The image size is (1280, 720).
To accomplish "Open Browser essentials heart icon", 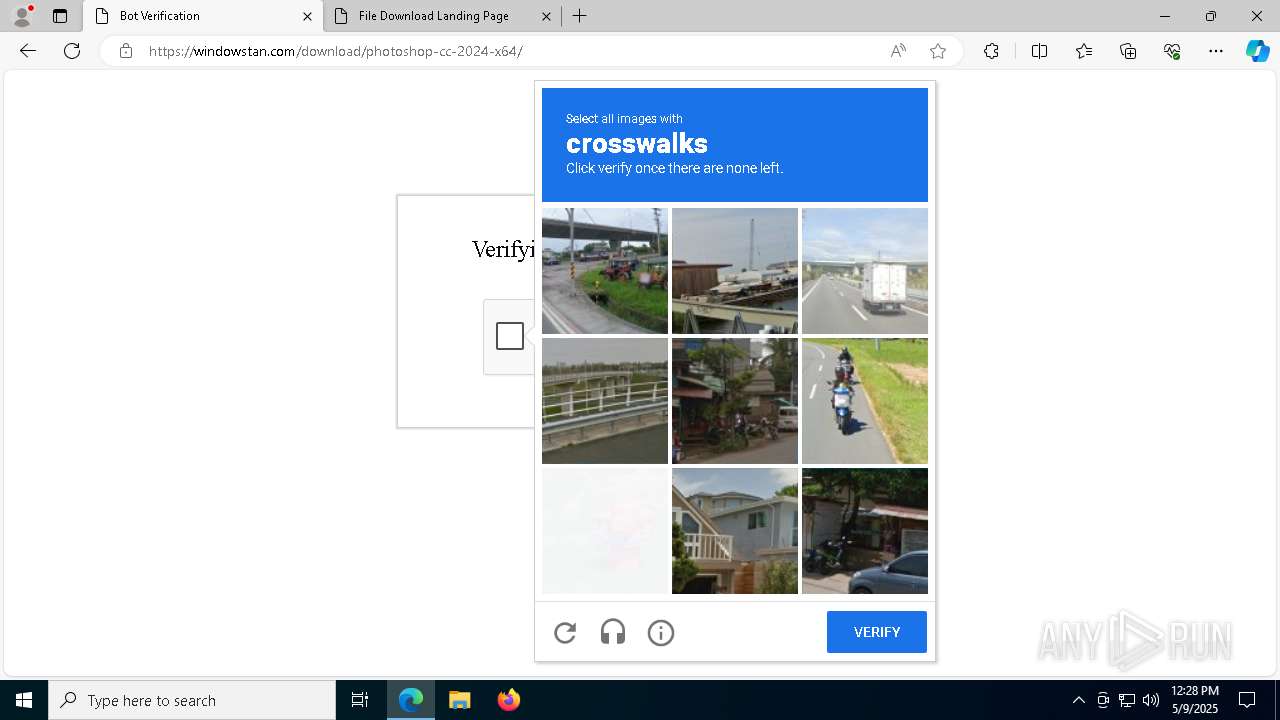I will (x=1172, y=51).
